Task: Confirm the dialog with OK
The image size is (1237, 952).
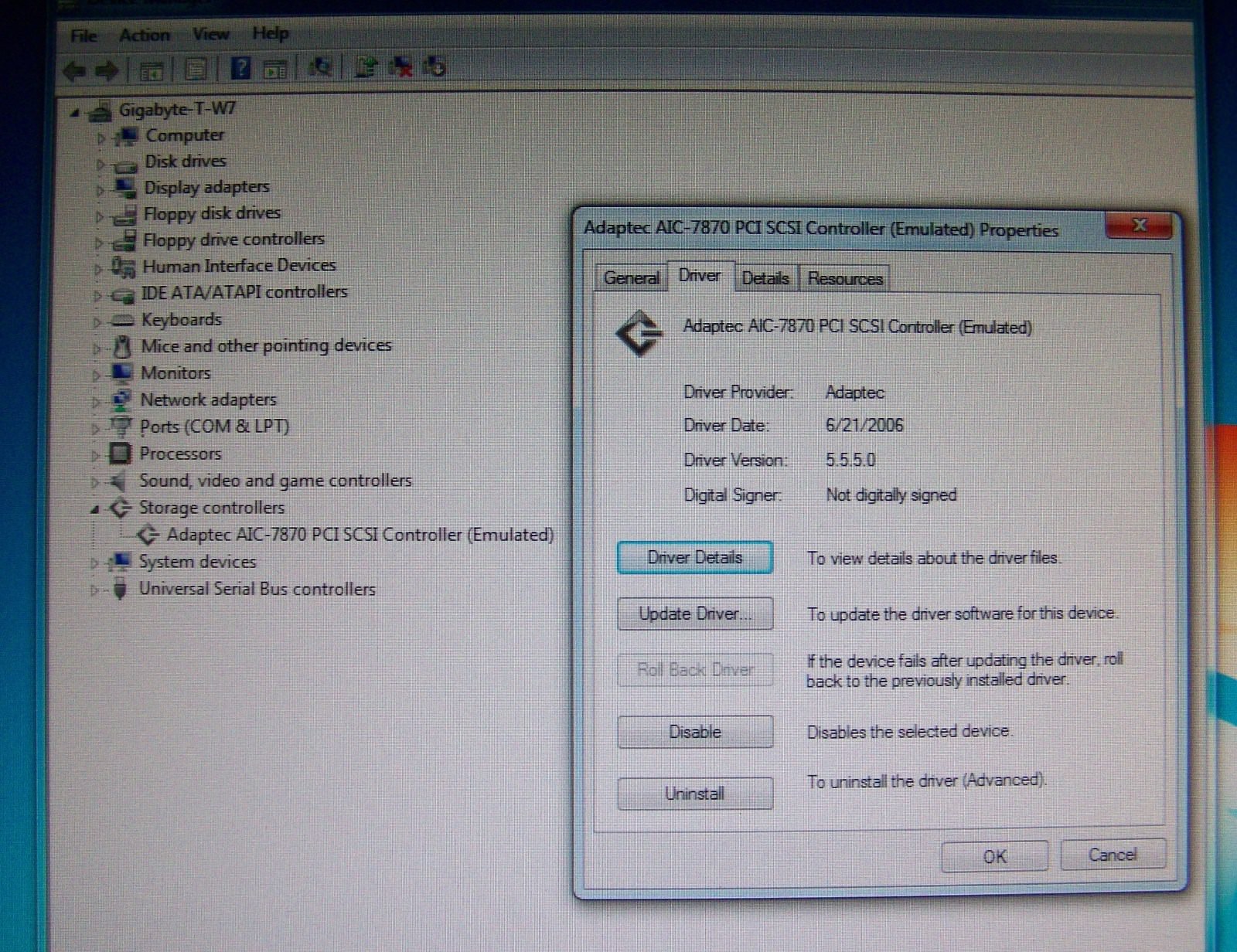Action: click(994, 856)
